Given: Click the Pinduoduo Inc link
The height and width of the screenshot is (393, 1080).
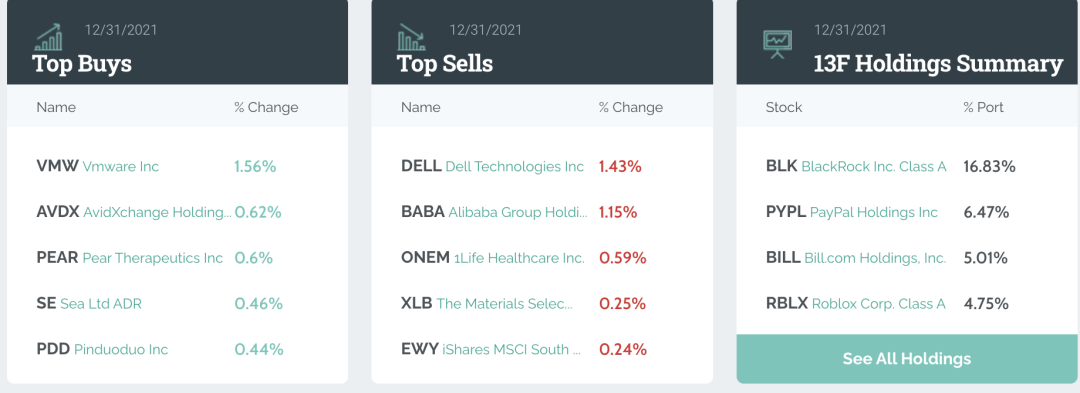Looking at the screenshot, I should pos(121,350).
